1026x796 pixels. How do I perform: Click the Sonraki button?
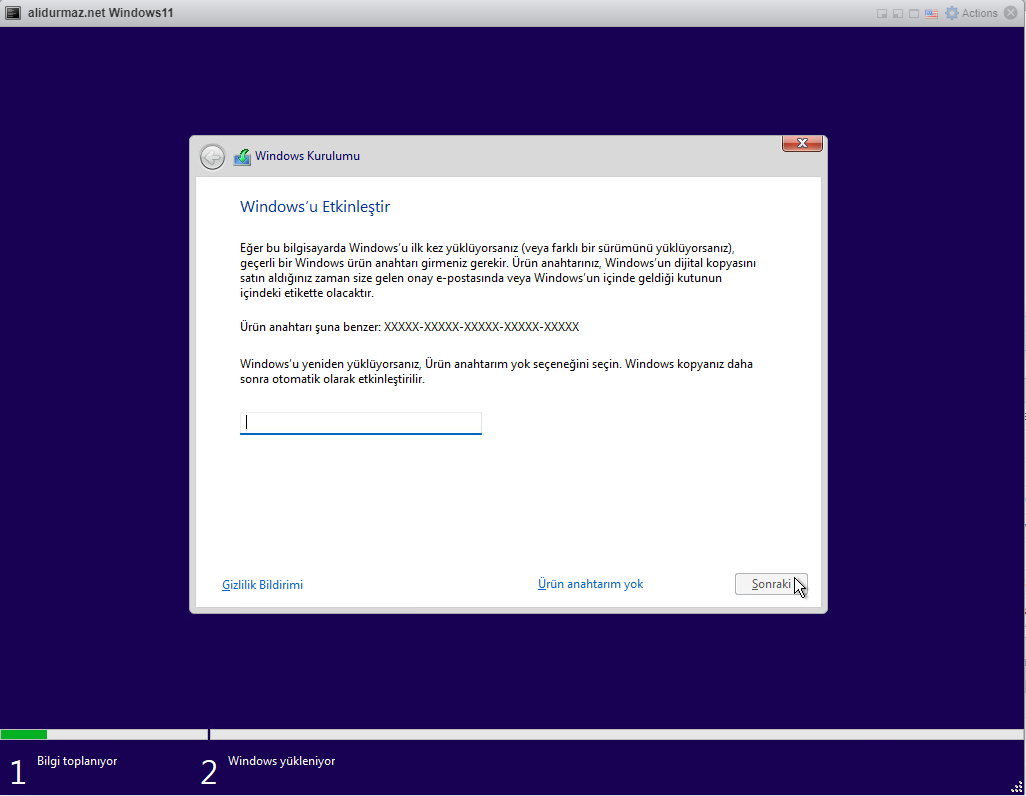pos(771,584)
